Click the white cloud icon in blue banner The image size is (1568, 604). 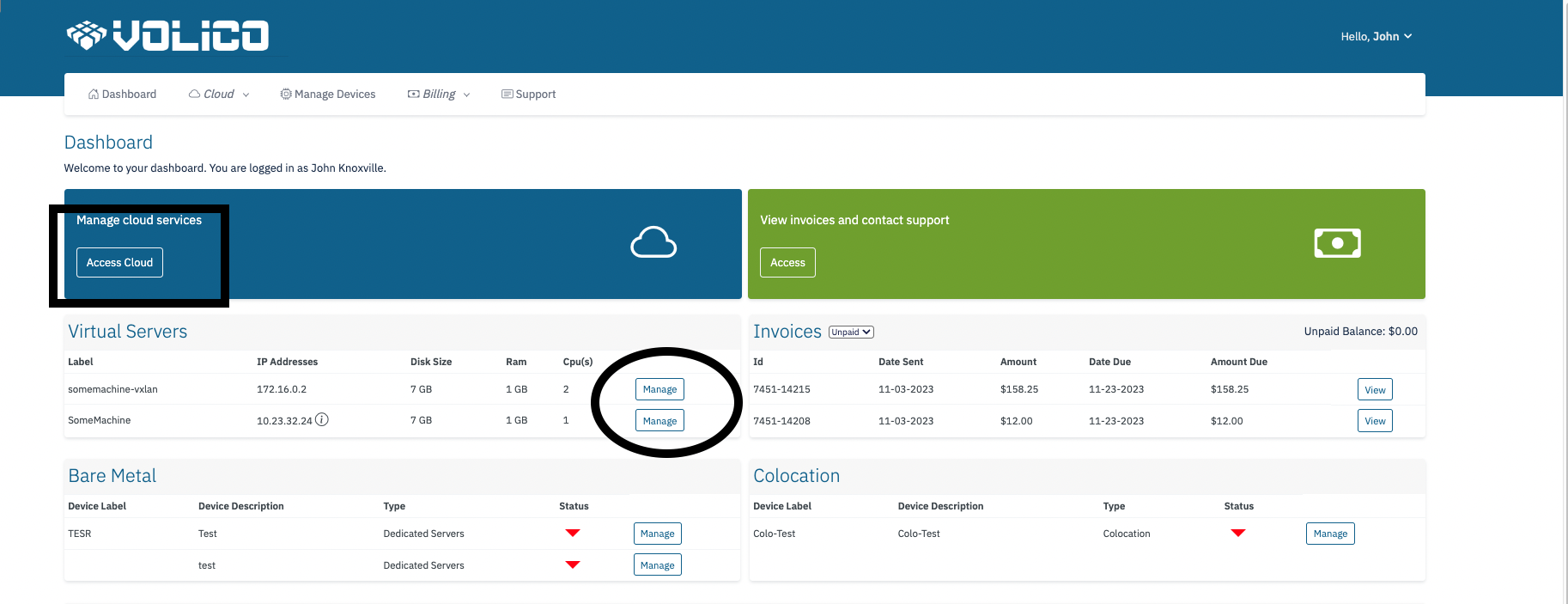653,243
